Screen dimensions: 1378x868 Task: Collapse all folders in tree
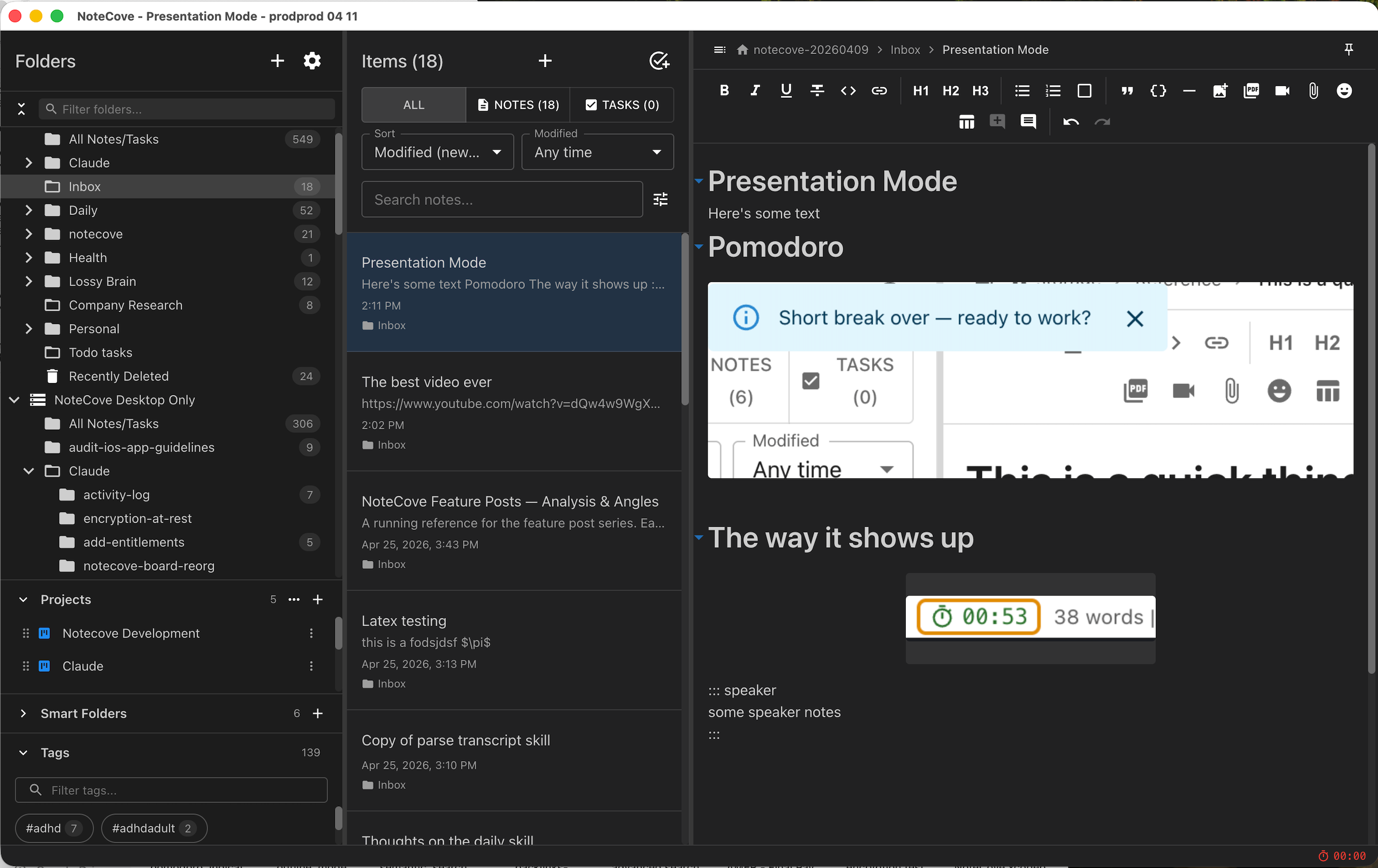[x=21, y=109]
